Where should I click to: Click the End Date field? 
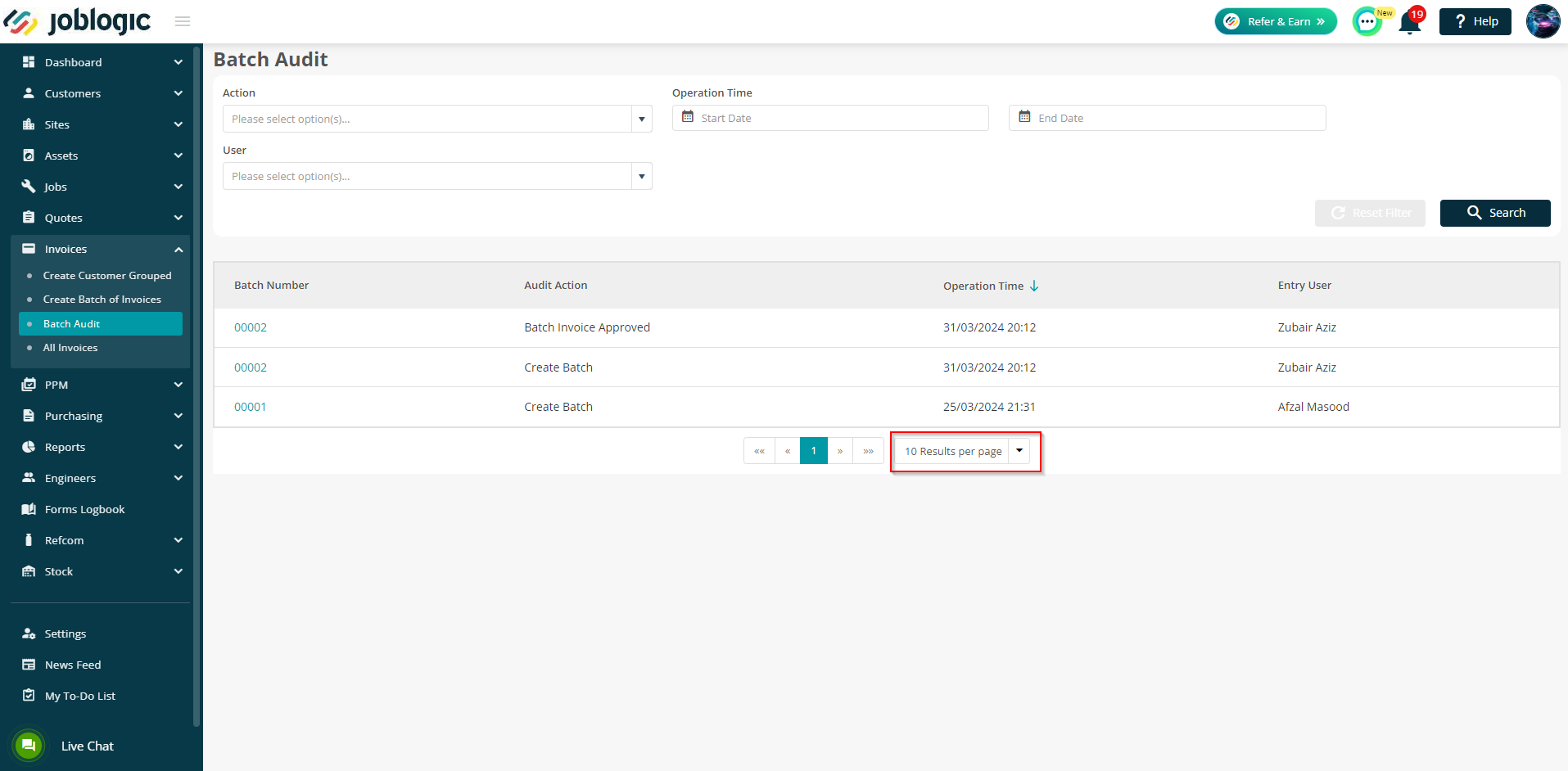1168,118
